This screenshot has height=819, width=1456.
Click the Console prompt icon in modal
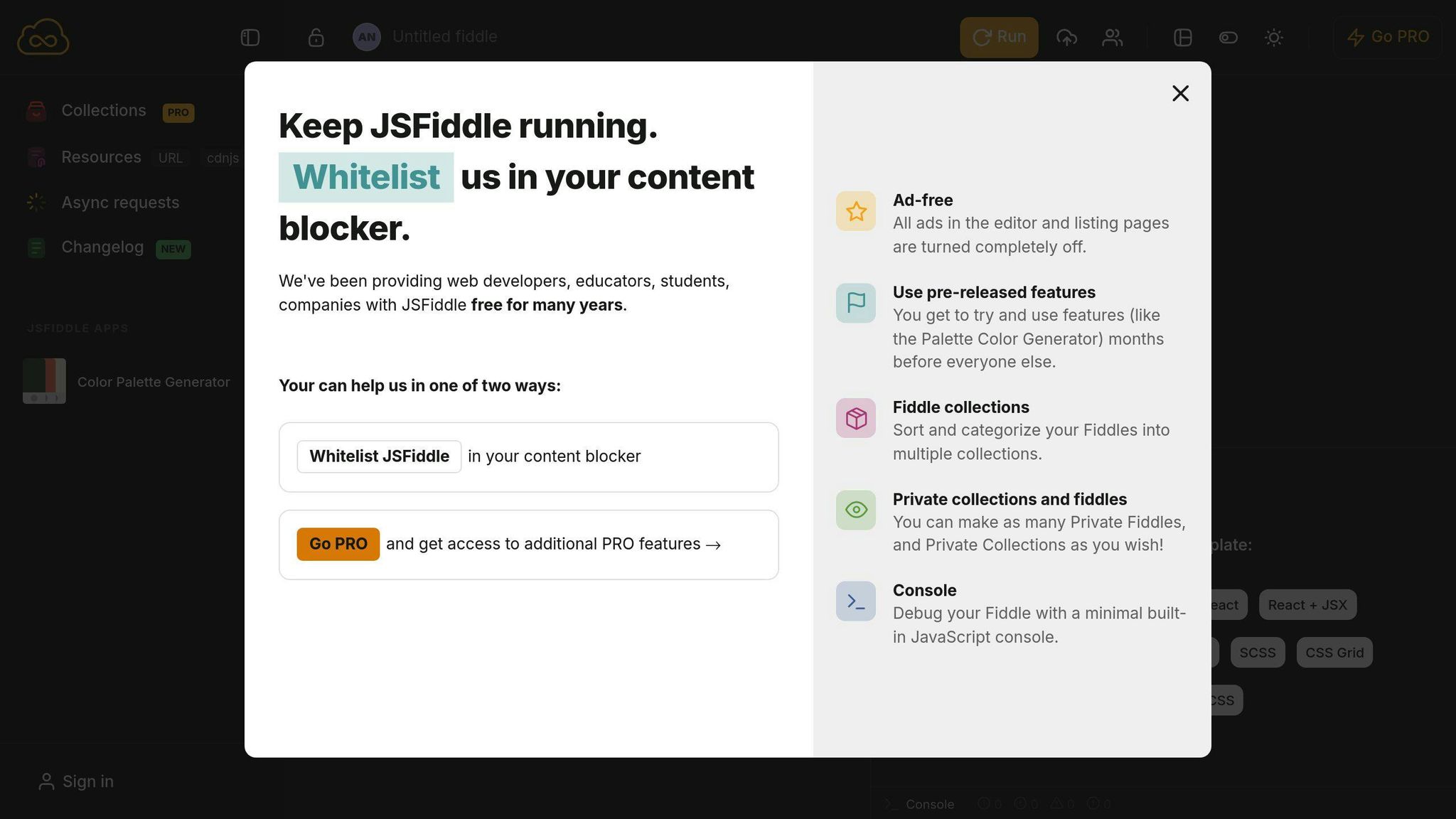pyautogui.click(x=856, y=601)
